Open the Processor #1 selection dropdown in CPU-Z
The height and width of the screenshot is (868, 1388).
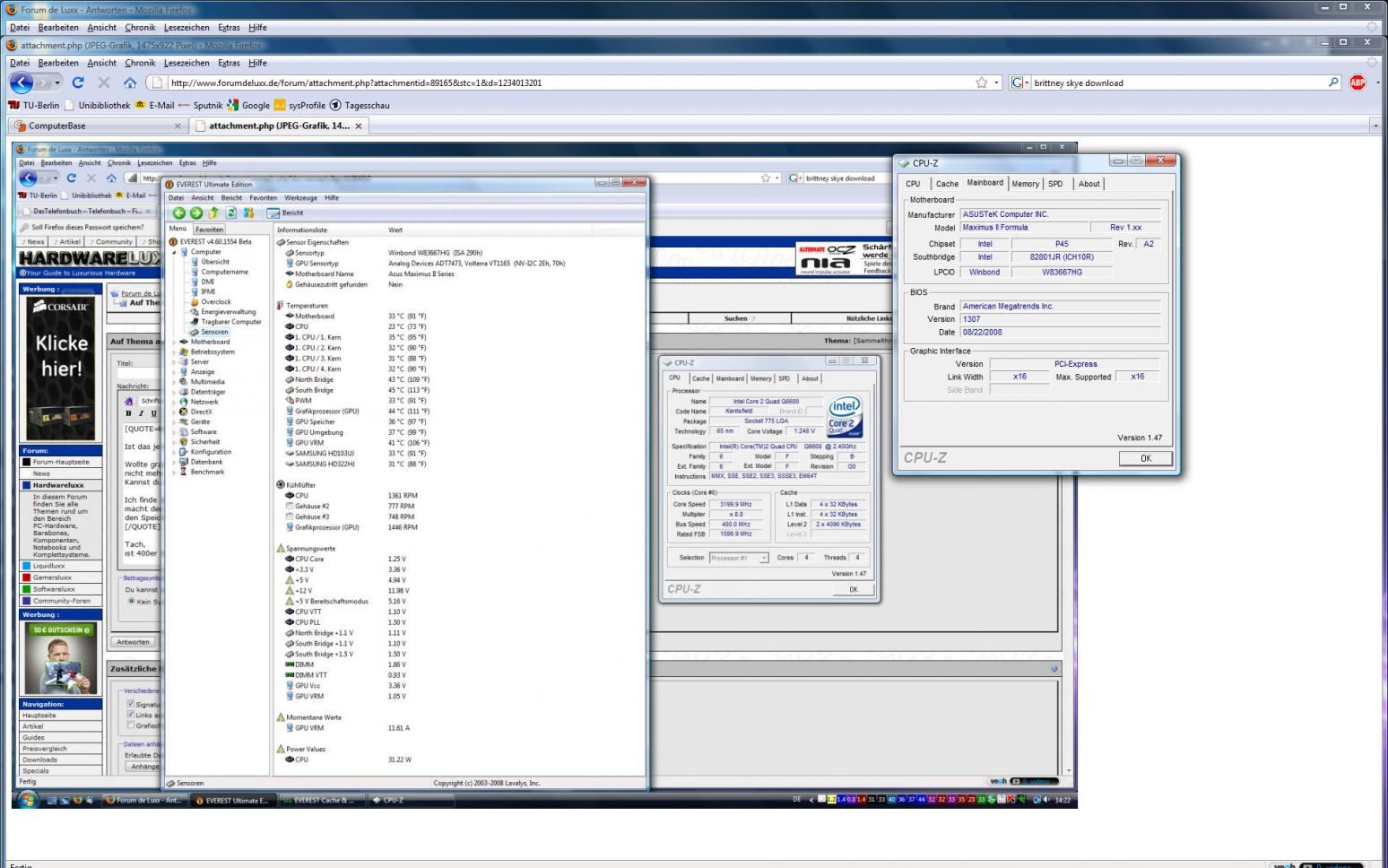click(x=764, y=558)
